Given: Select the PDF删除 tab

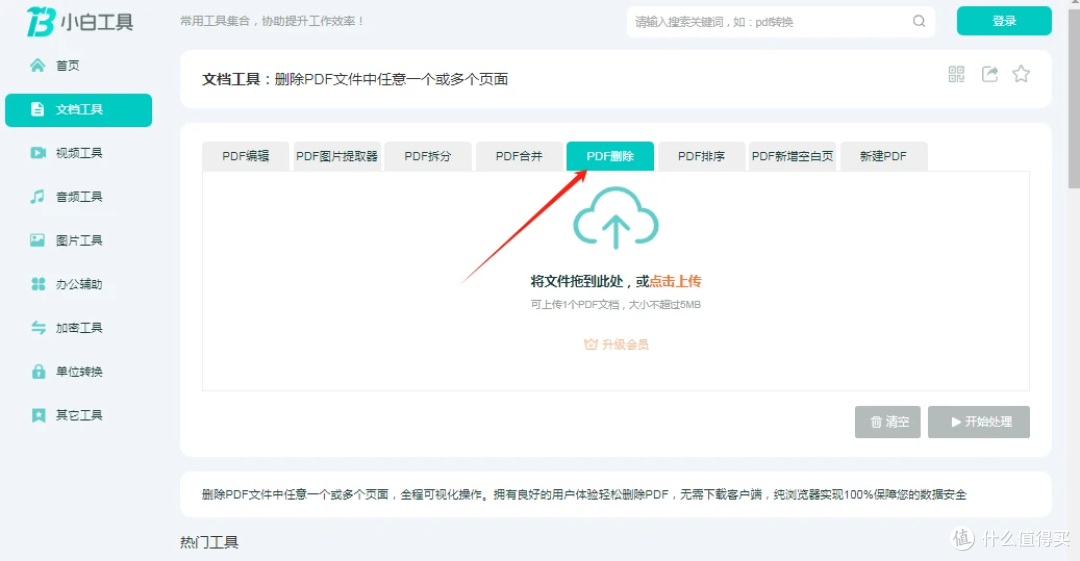Looking at the screenshot, I should click(610, 156).
